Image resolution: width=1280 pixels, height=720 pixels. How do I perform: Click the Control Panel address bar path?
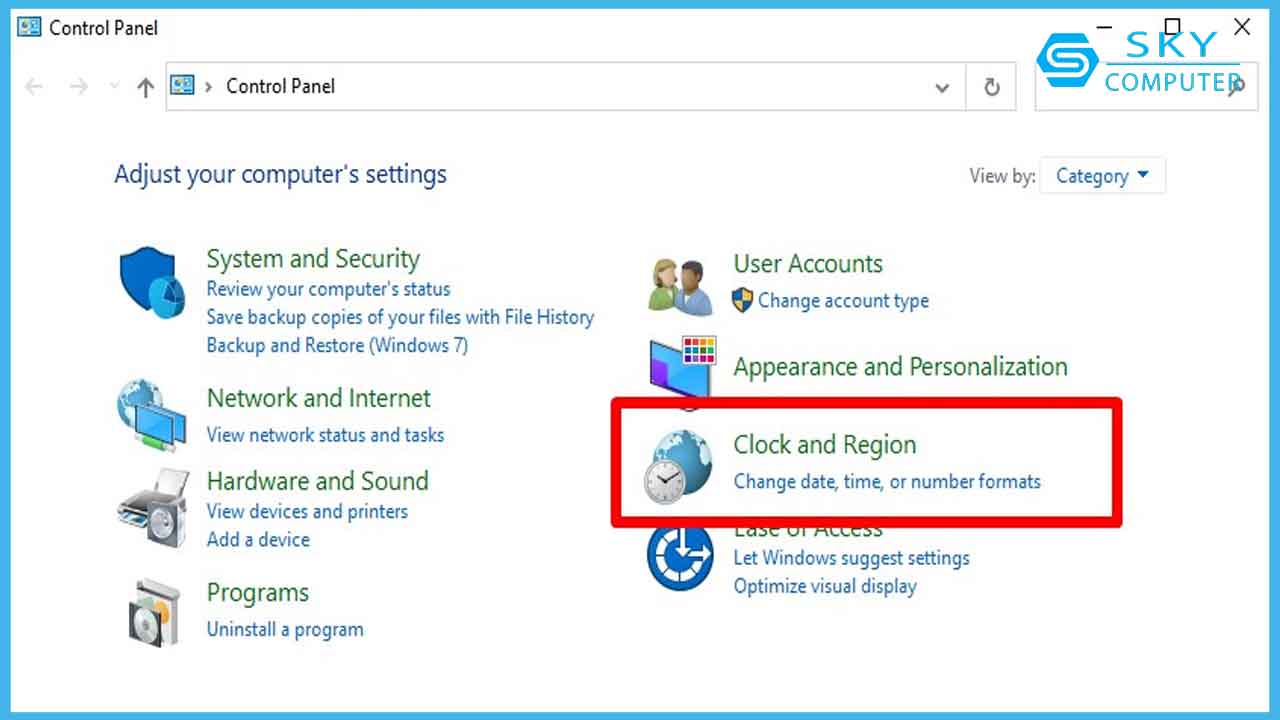(x=281, y=87)
